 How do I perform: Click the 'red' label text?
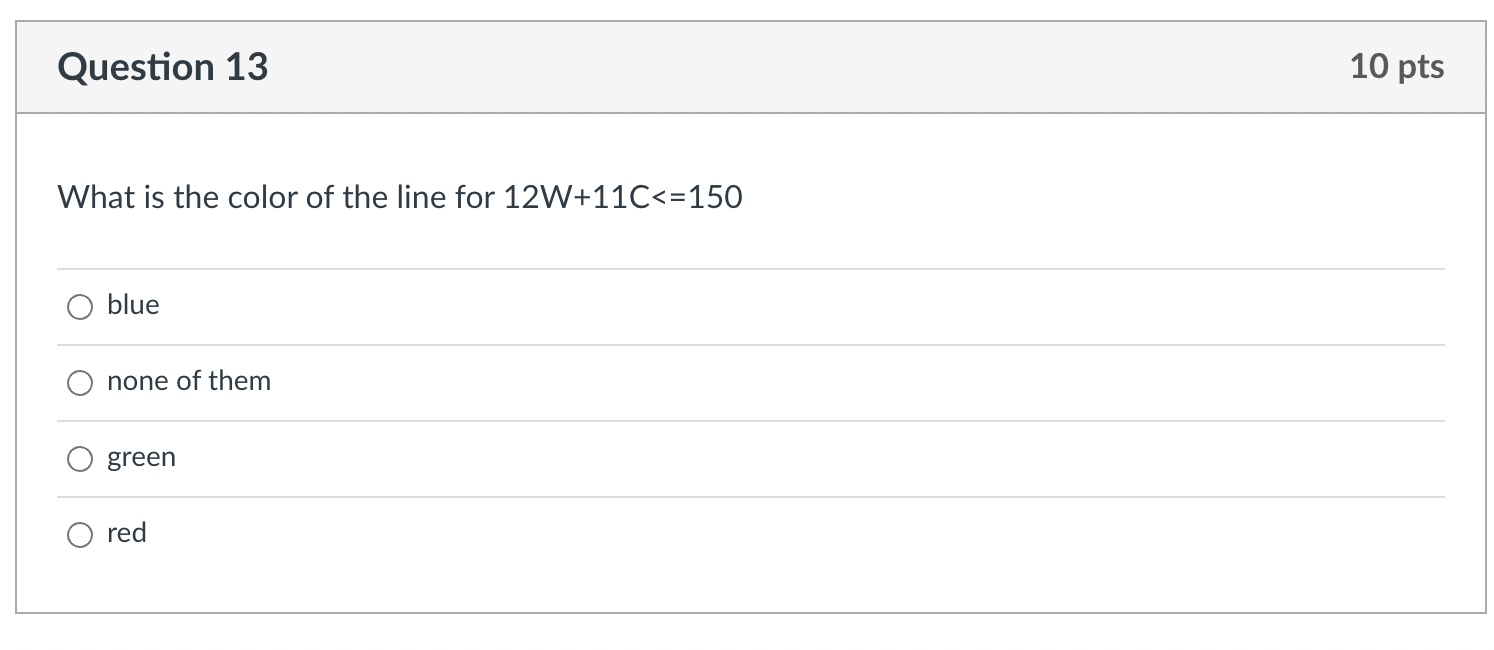pos(127,533)
